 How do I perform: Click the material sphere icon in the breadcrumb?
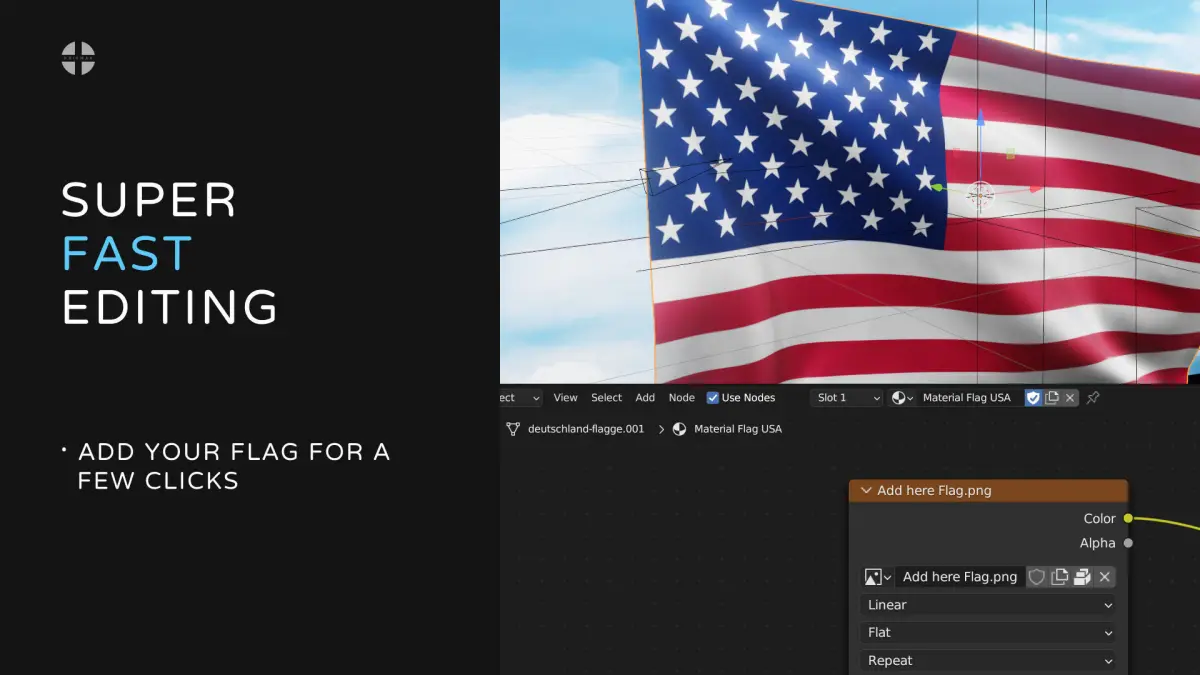click(680, 429)
